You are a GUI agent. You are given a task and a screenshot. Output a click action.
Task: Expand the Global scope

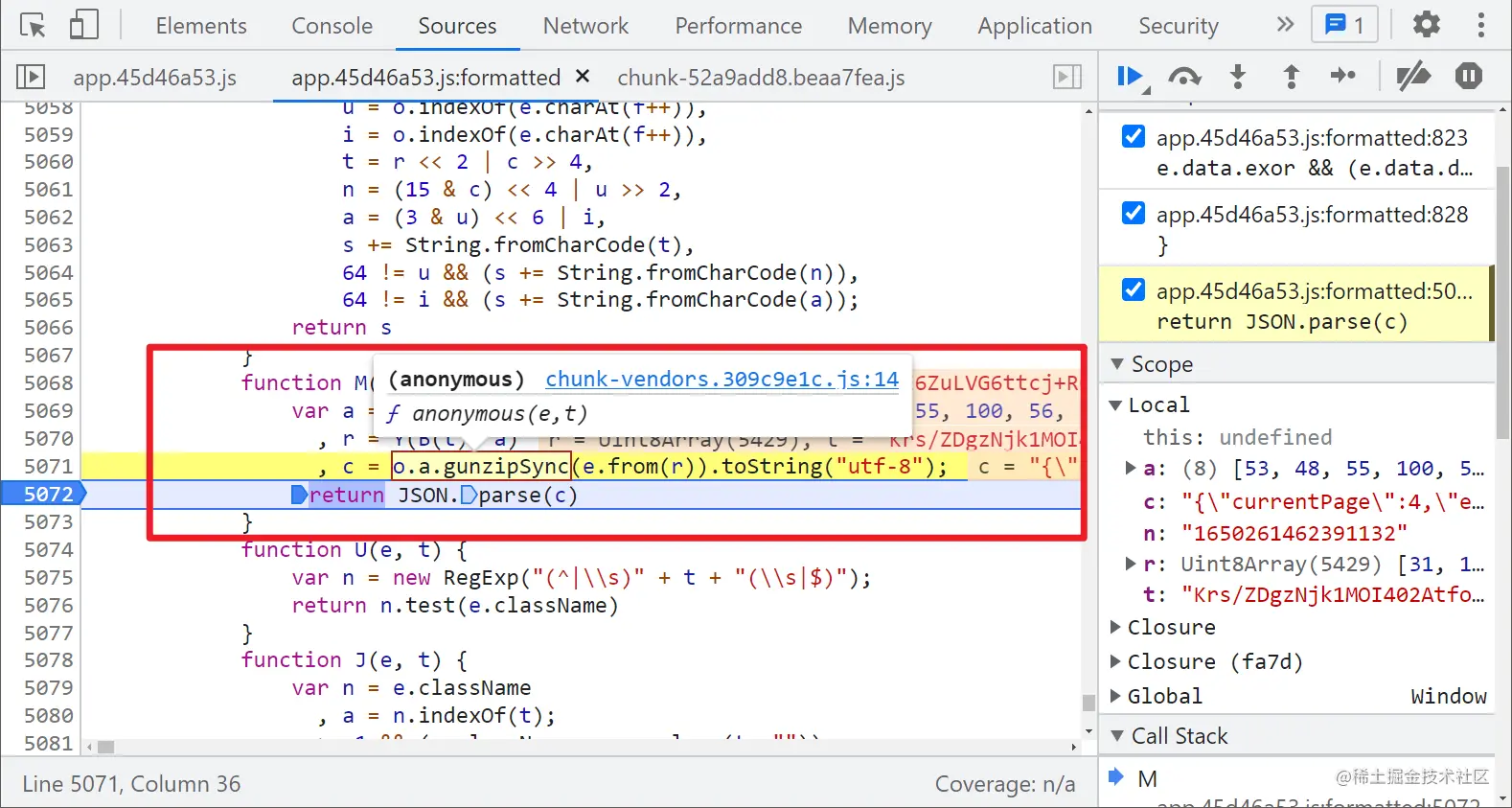coord(1115,696)
